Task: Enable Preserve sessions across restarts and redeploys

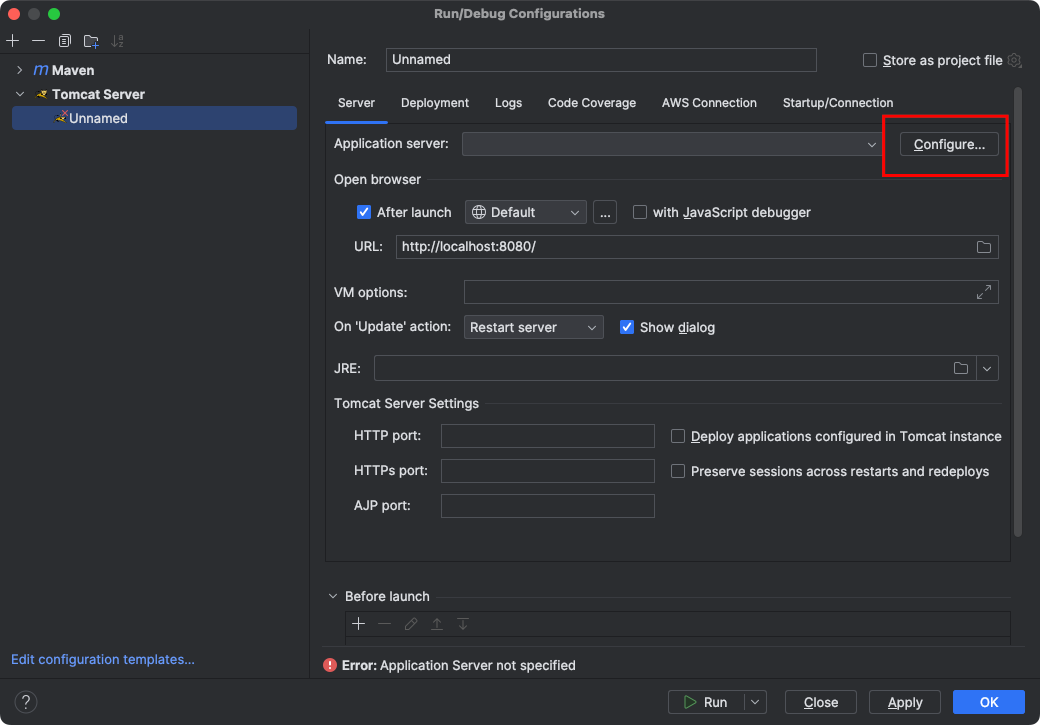Action: (678, 471)
